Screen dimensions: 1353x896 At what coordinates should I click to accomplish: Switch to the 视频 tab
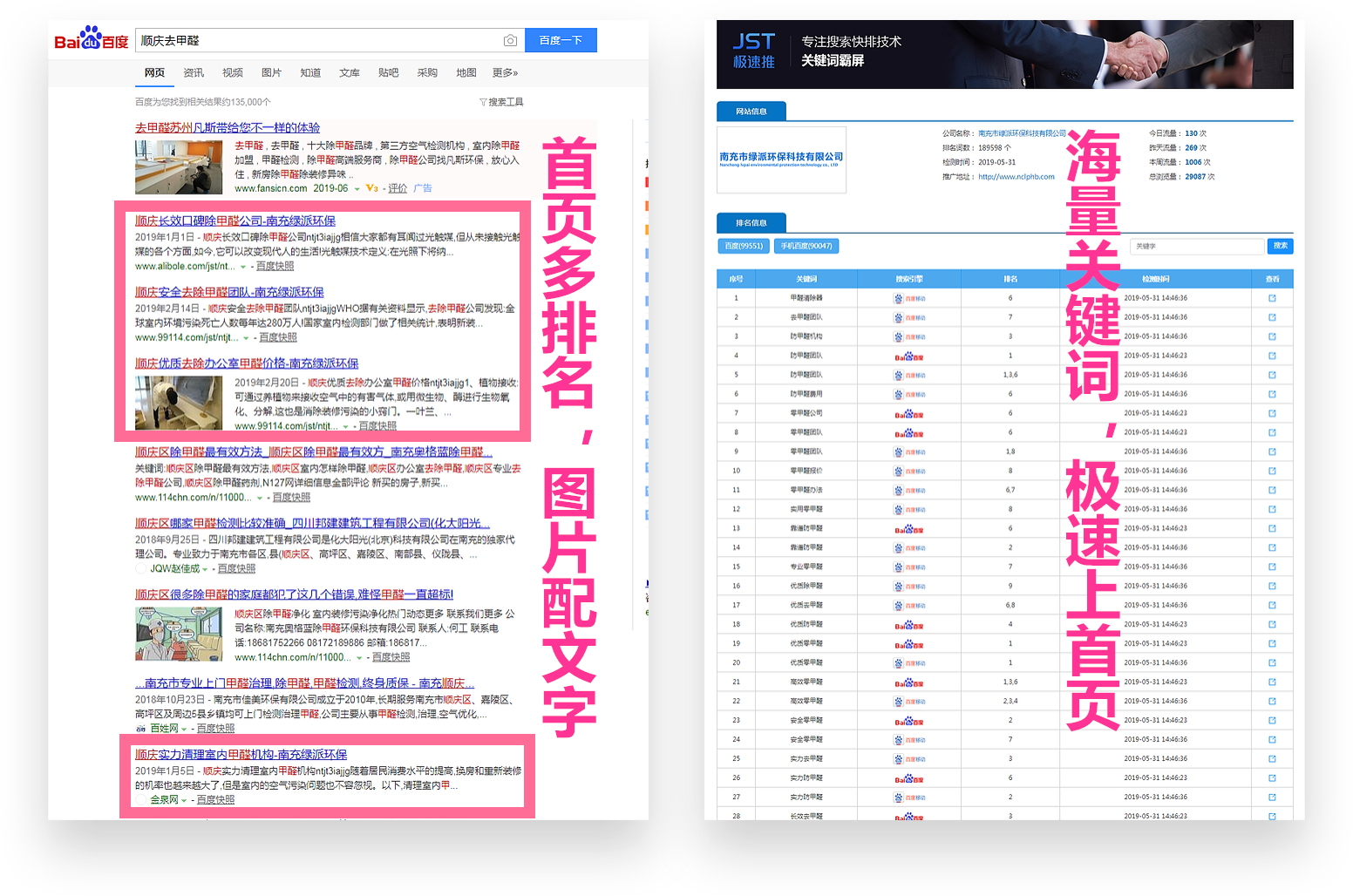point(233,72)
